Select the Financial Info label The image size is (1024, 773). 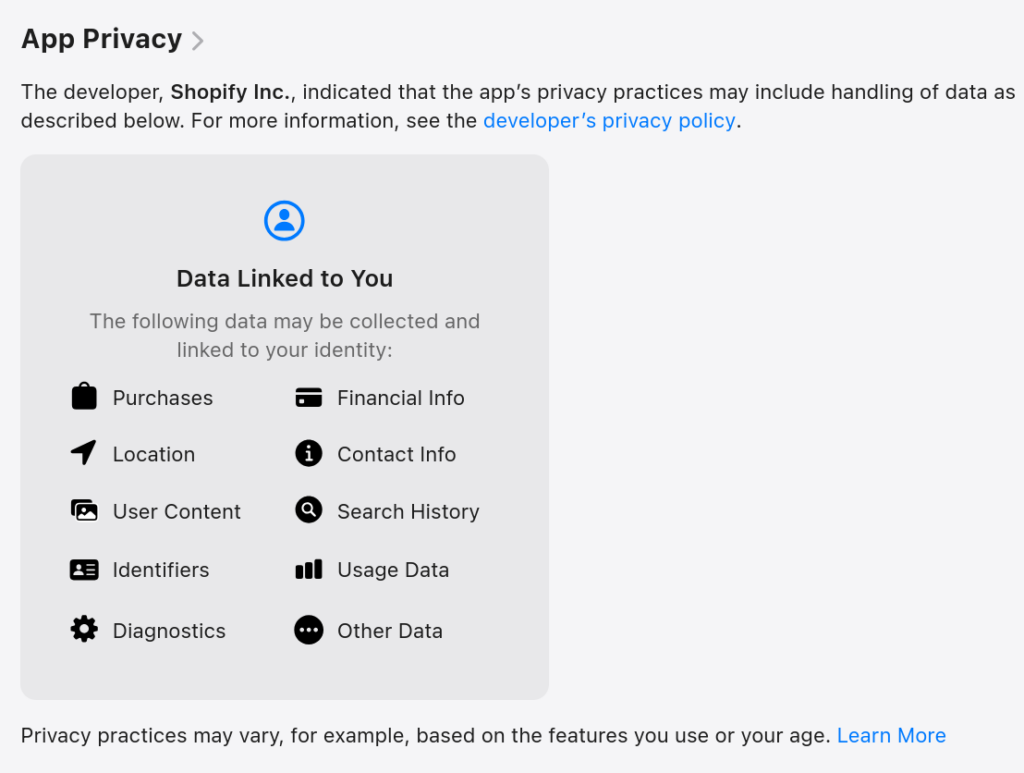pos(401,398)
